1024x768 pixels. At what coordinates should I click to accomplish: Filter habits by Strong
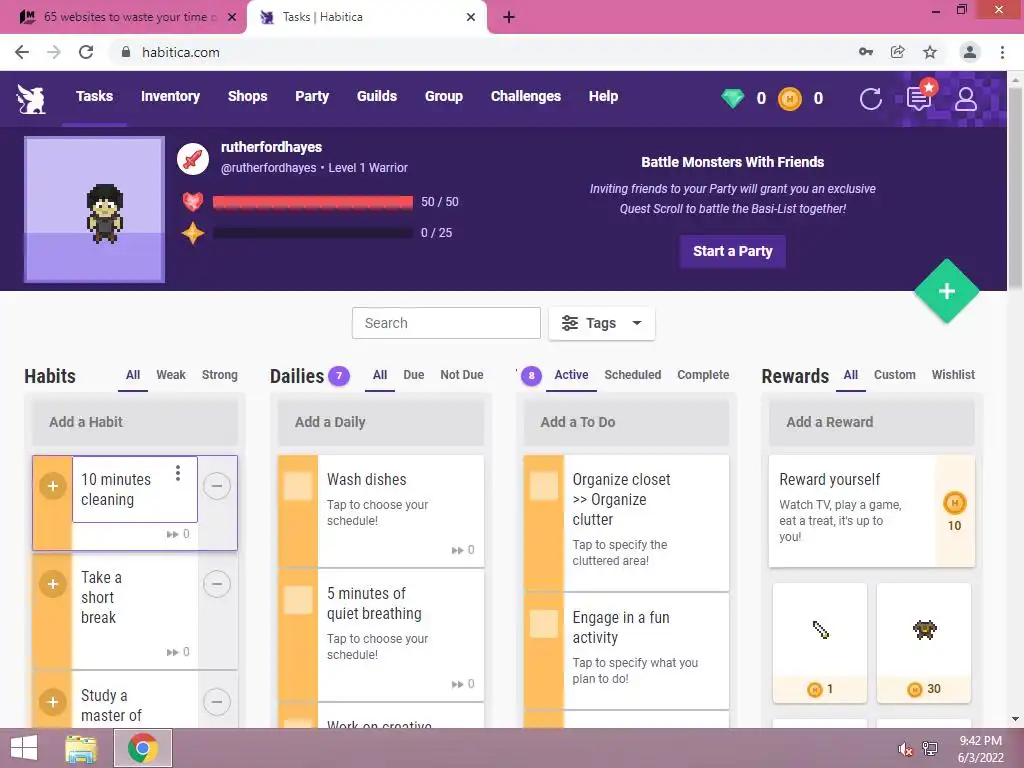point(219,375)
